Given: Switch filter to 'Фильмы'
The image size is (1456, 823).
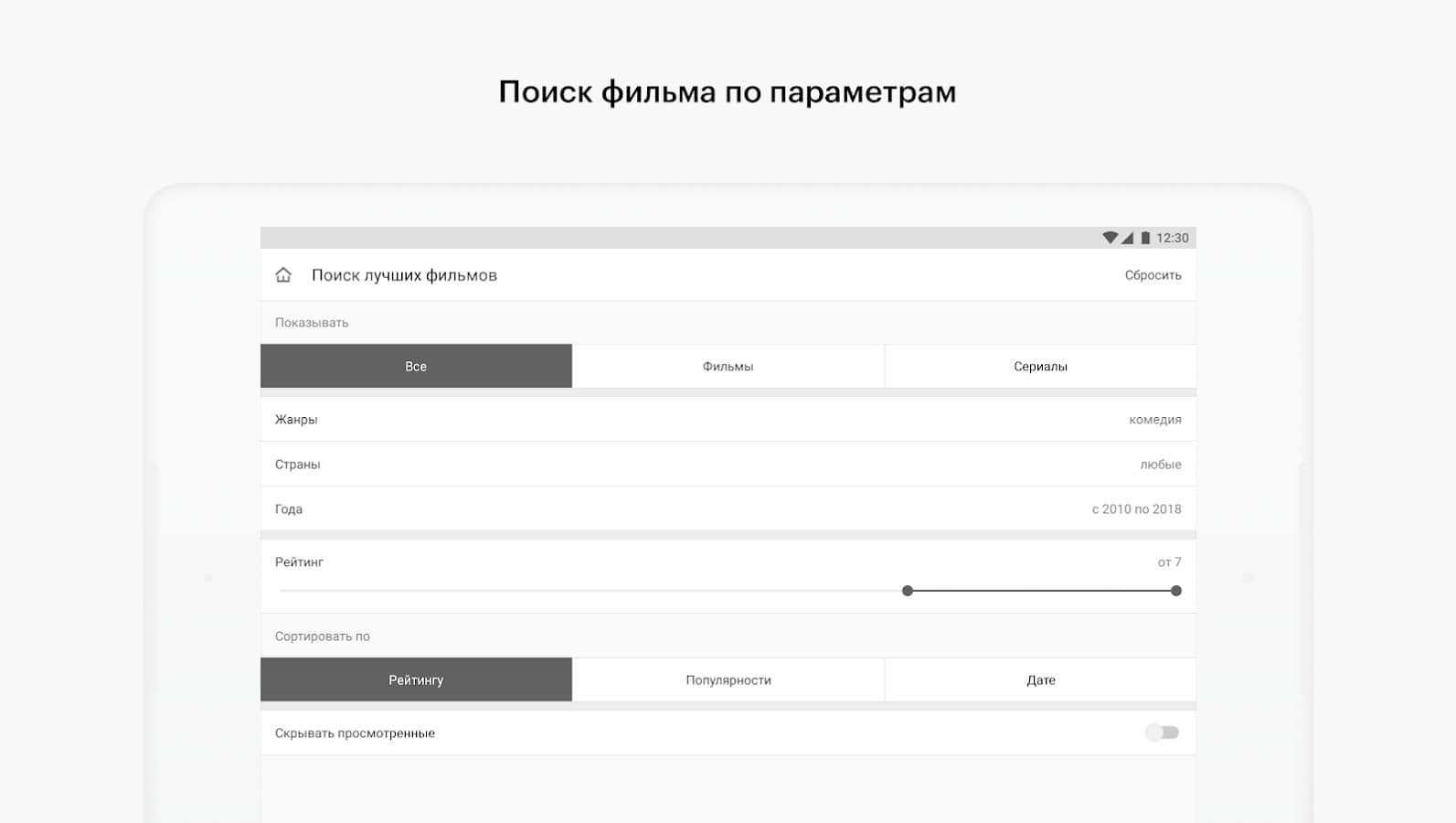Looking at the screenshot, I should 728,366.
